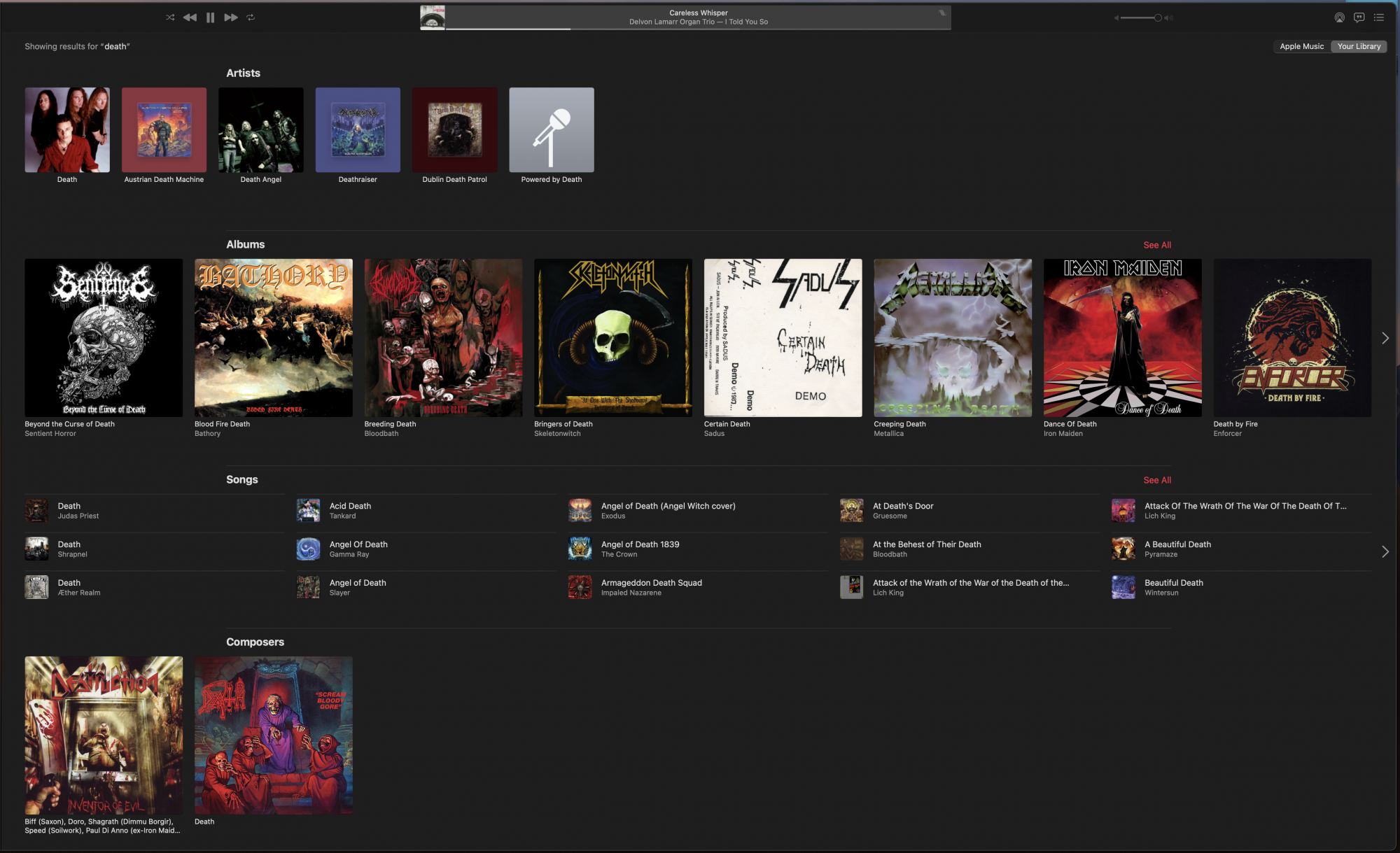Image resolution: width=1400 pixels, height=853 pixels.
Task: Select Angel of Death (Angel Witch cover)
Action: [698, 511]
